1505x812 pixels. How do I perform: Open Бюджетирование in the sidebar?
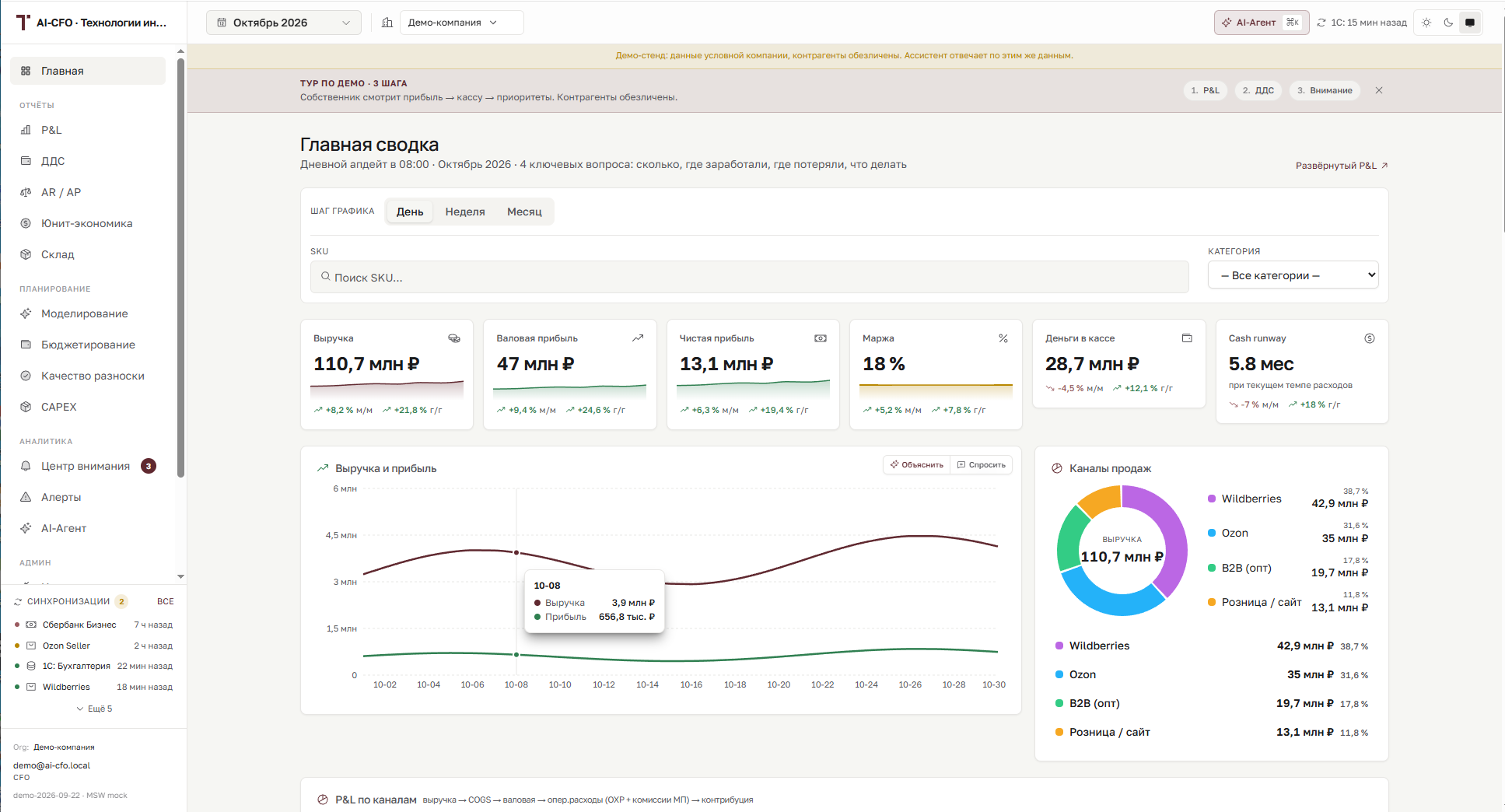click(88, 345)
